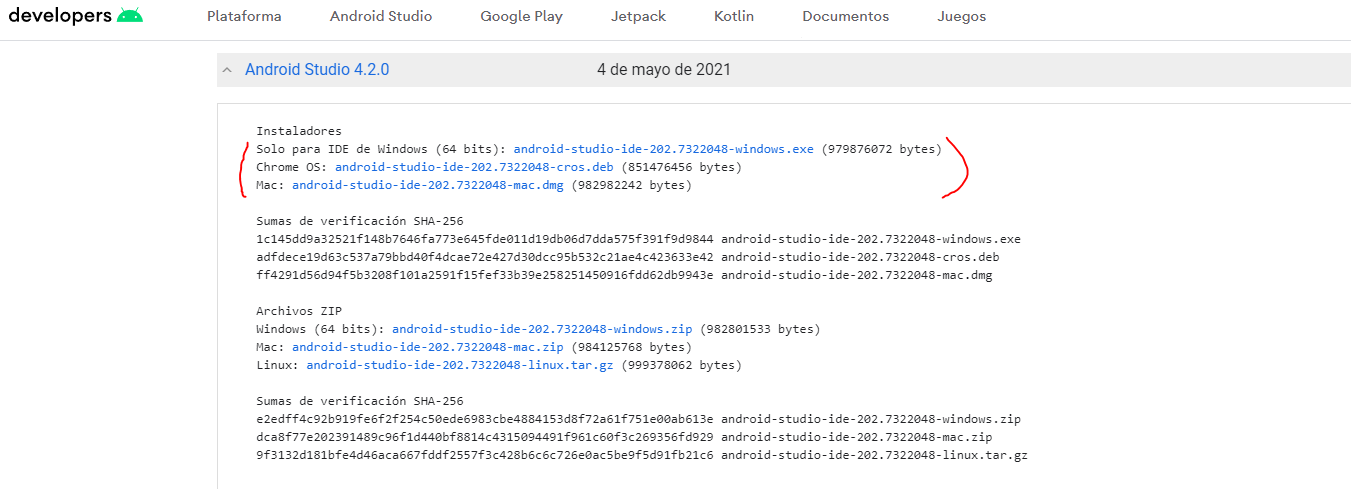Select Jetpack in the top navigation
The height and width of the screenshot is (489, 1351).
[638, 16]
